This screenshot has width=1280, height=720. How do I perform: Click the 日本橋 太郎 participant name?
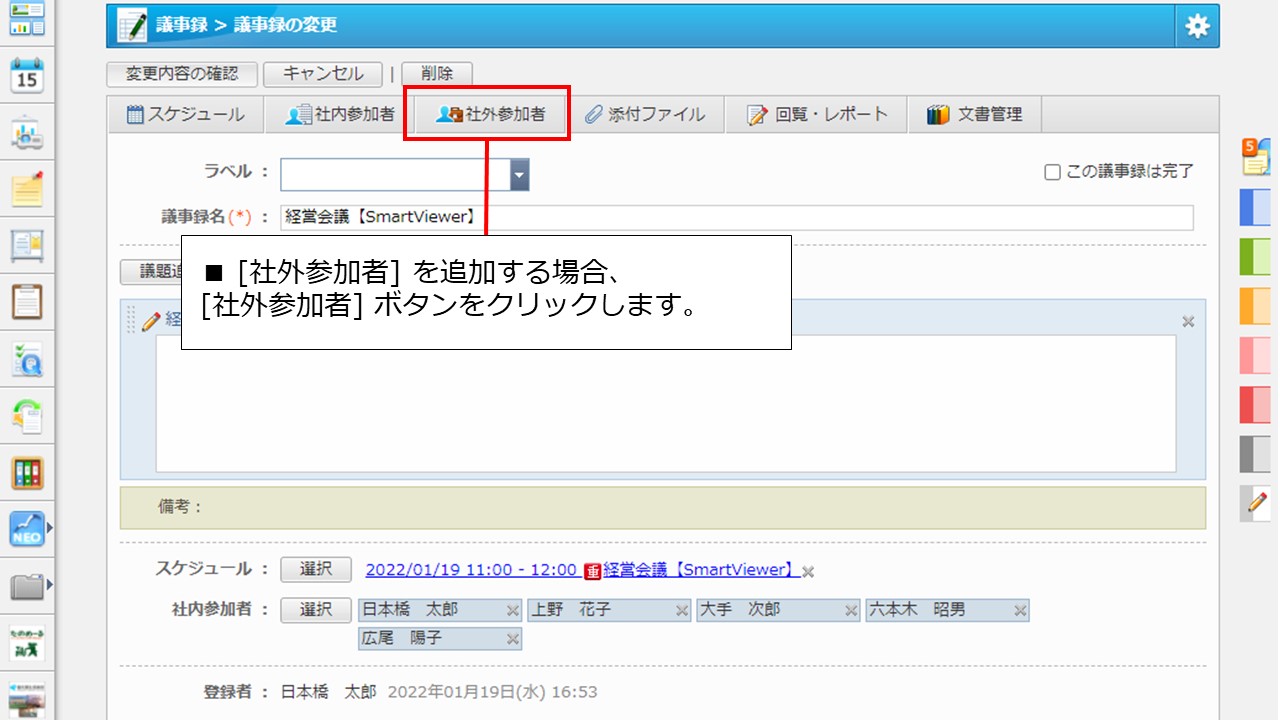[x=409, y=609]
